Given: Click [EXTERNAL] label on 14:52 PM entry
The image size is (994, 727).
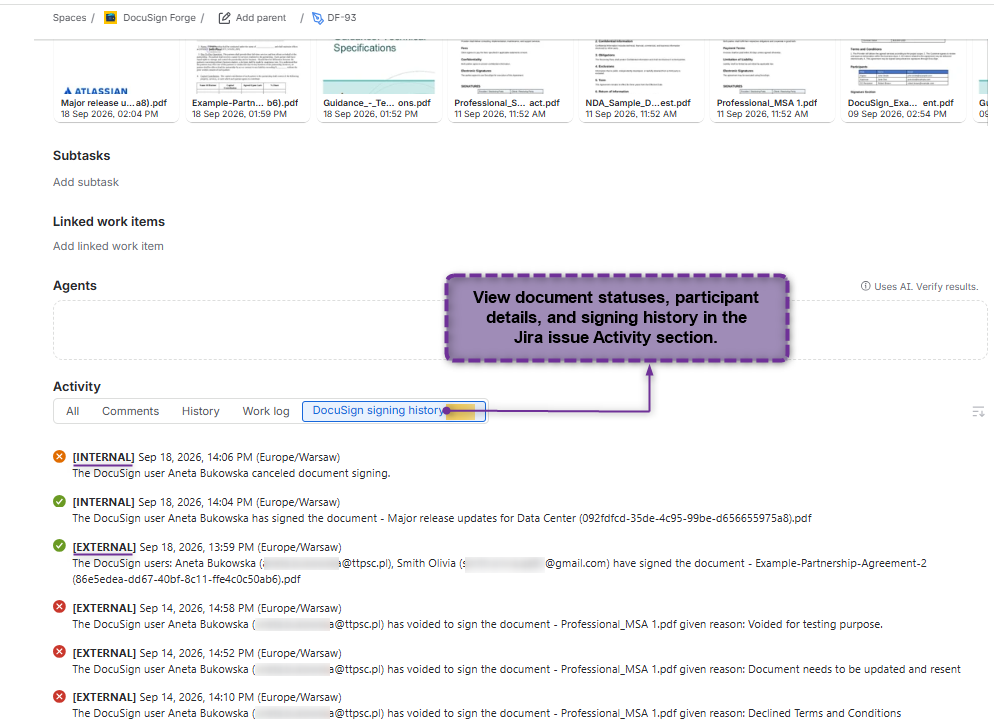Looking at the screenshot, I should (x=104, y=653).
